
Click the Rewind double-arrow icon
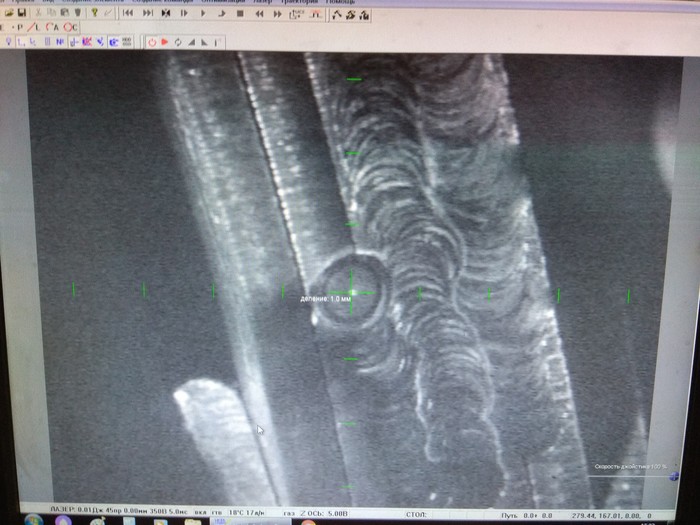click(x=259, y=14)
